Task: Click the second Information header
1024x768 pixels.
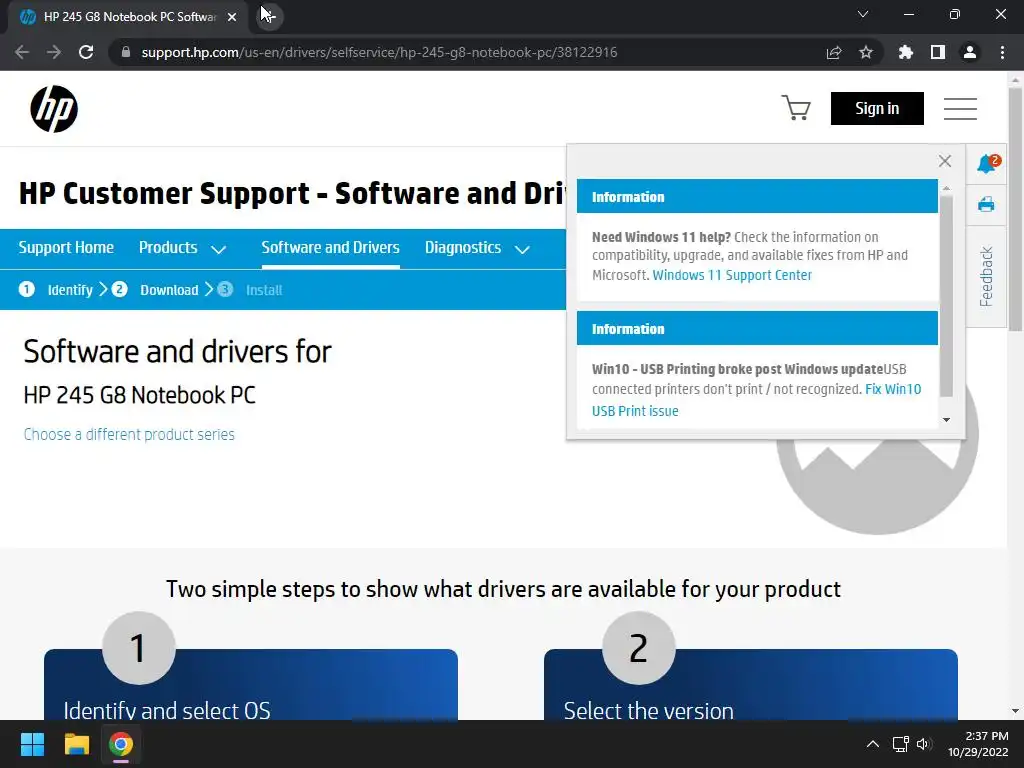Action: click(x=757, y=328)
